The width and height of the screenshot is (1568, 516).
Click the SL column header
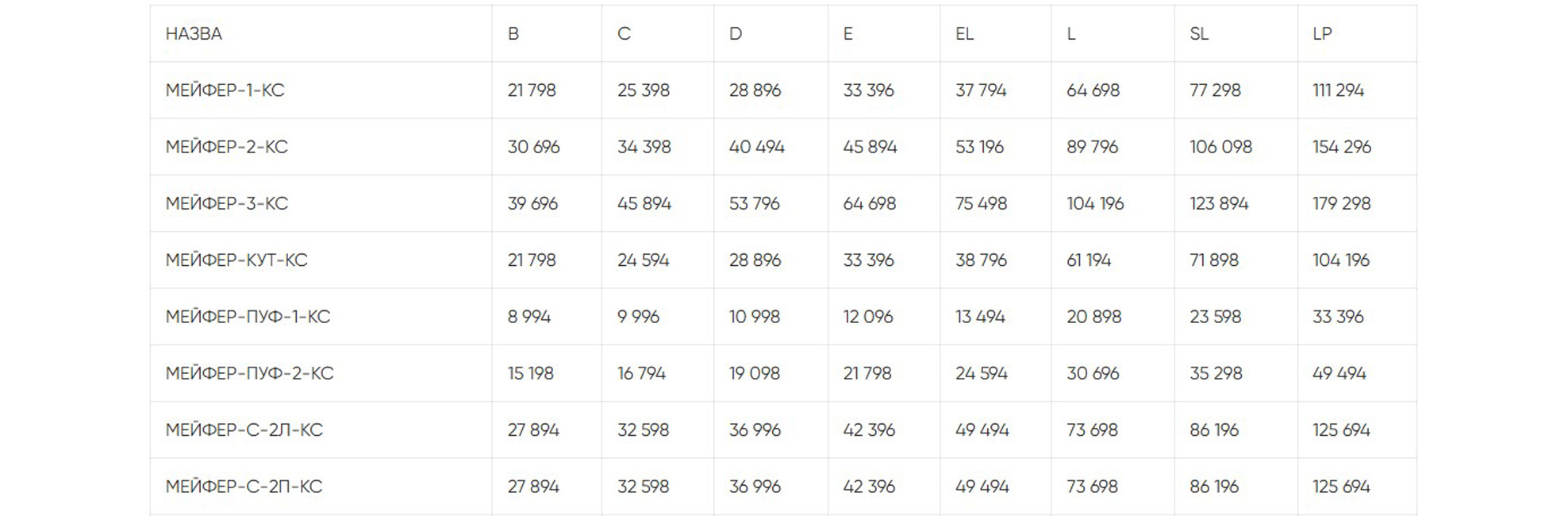click(1198, 34)
